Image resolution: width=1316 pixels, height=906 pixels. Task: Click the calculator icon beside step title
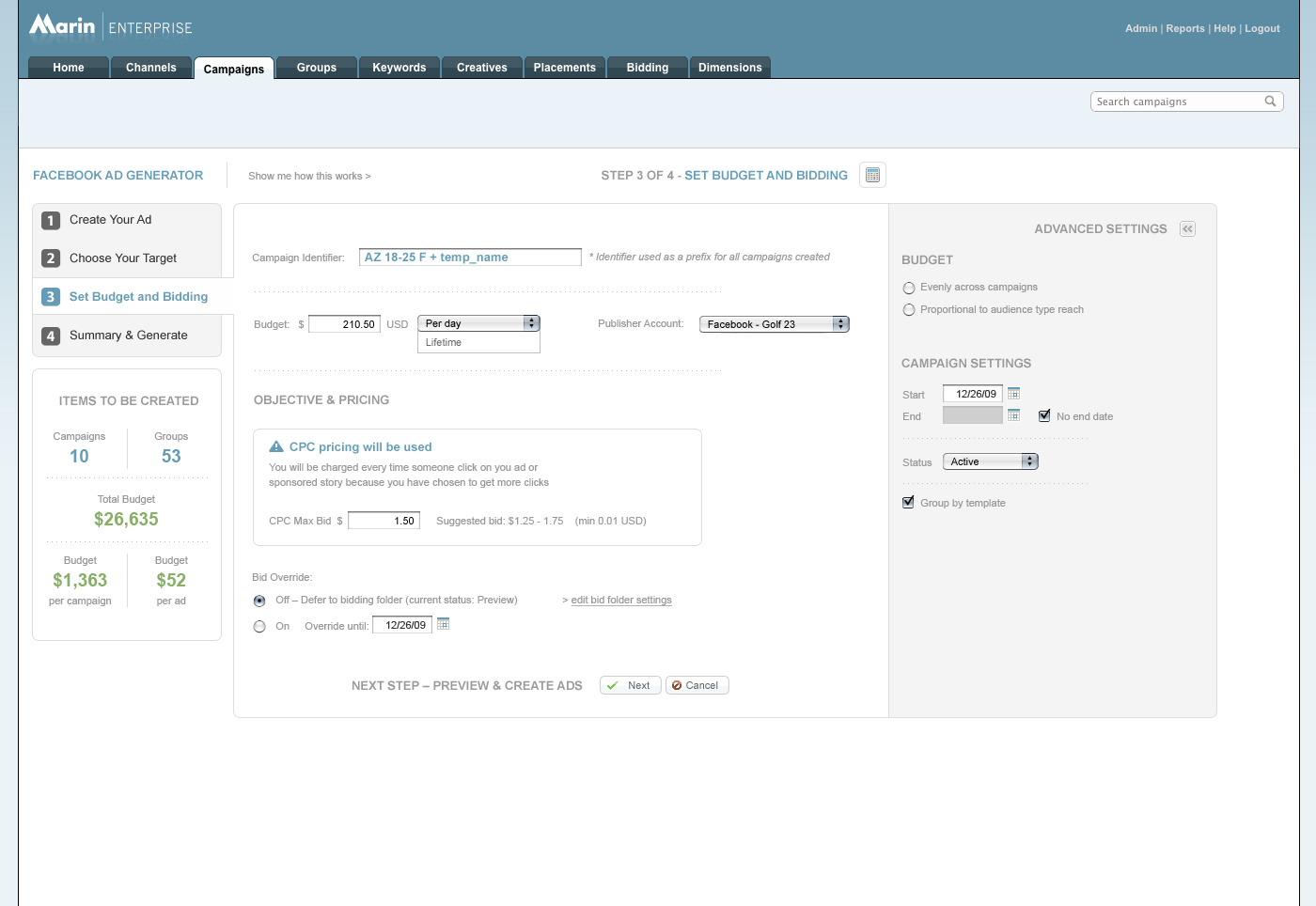872,176
